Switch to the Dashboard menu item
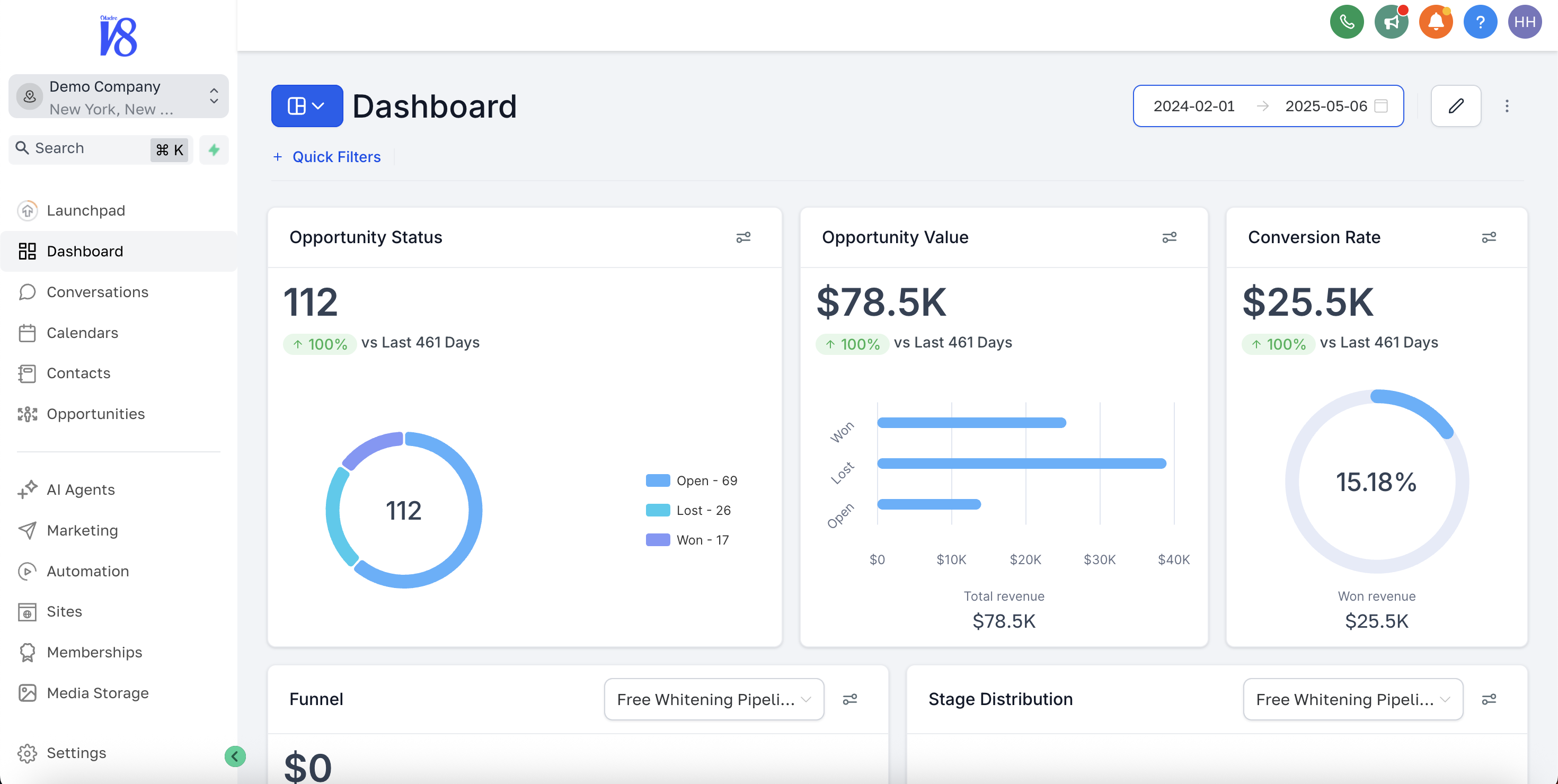This screenshot has width=1558, height=784. point(85,251)
